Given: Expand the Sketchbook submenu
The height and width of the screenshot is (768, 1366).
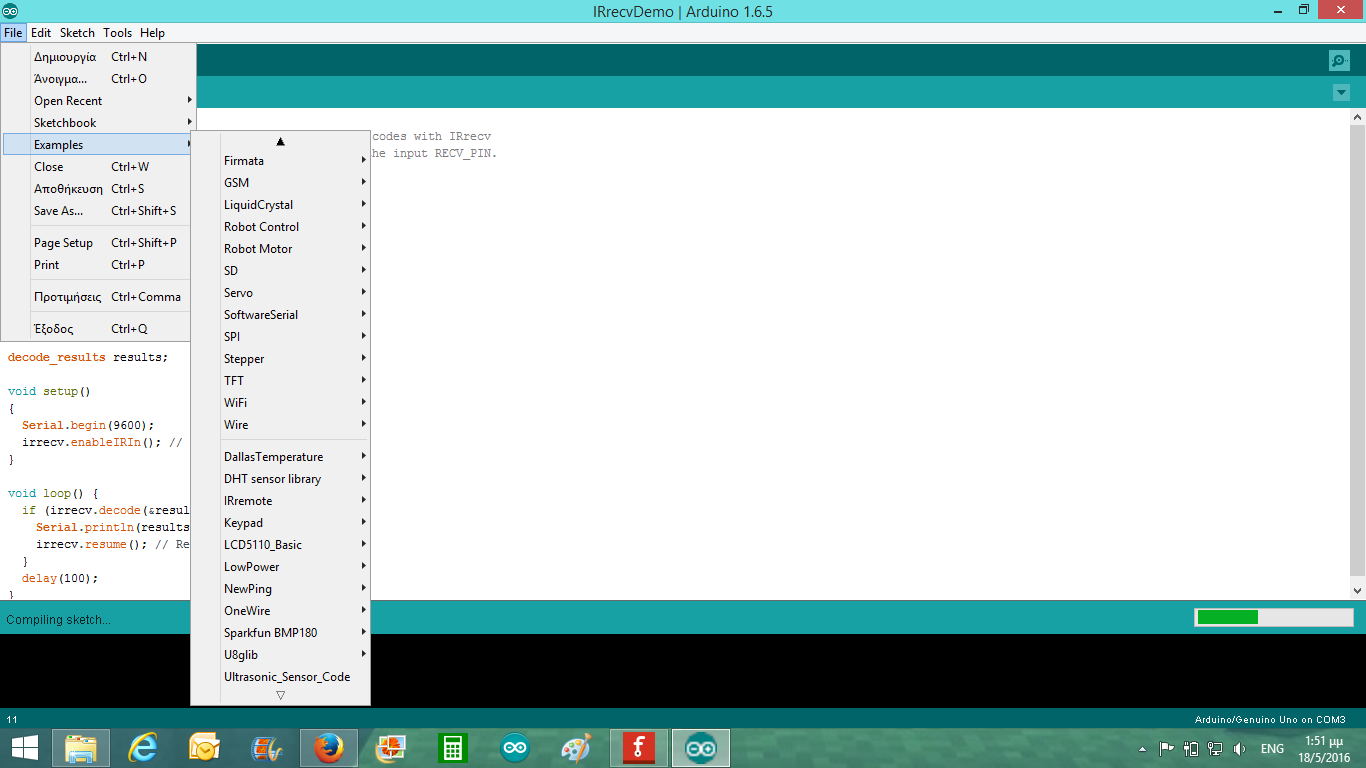Looking at the screenshot, I should (x=98, y=123).
